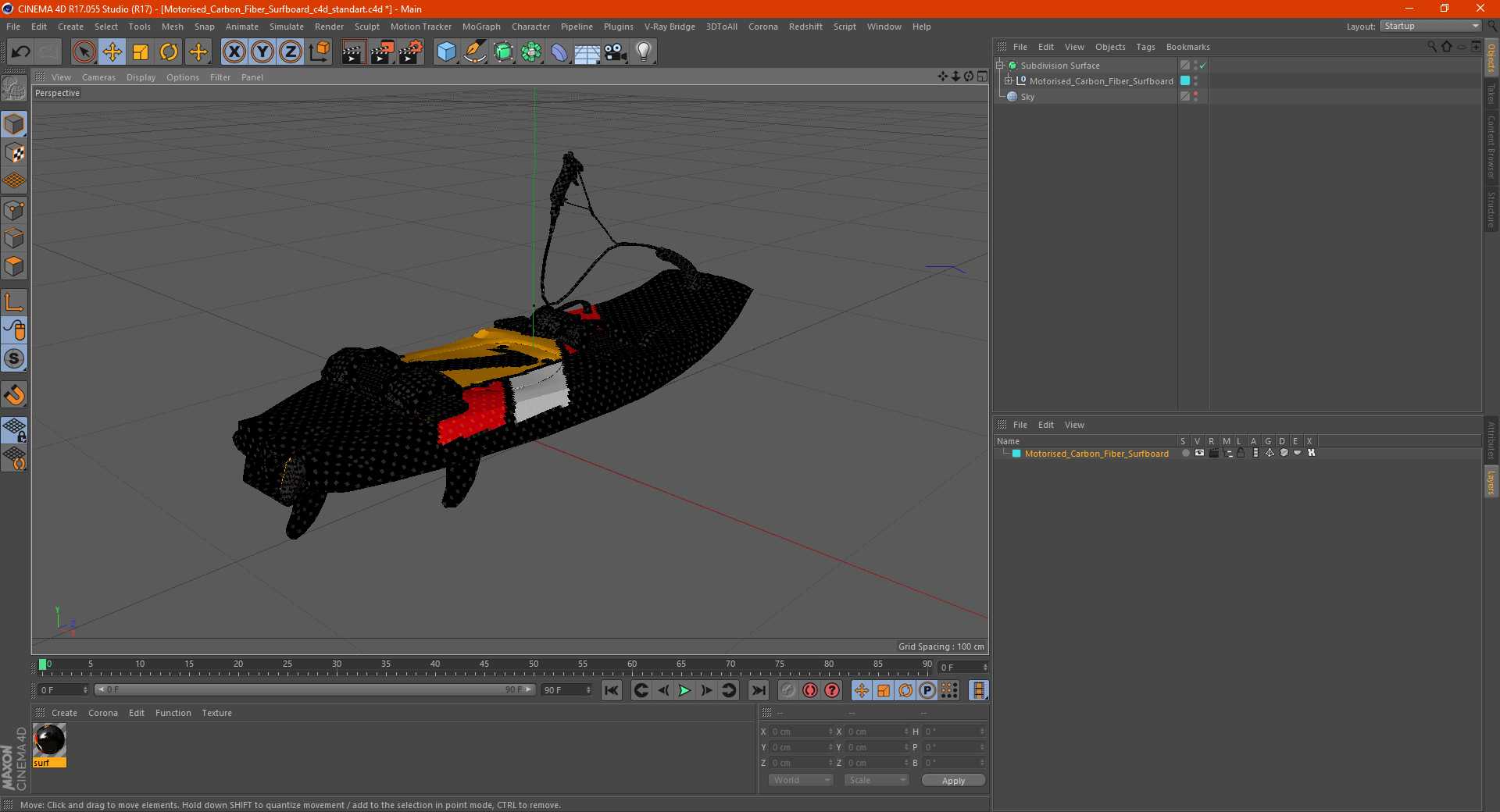Click the timeline range slider bar
Screen dimensions: 1500x812
[x=315, y=689]
